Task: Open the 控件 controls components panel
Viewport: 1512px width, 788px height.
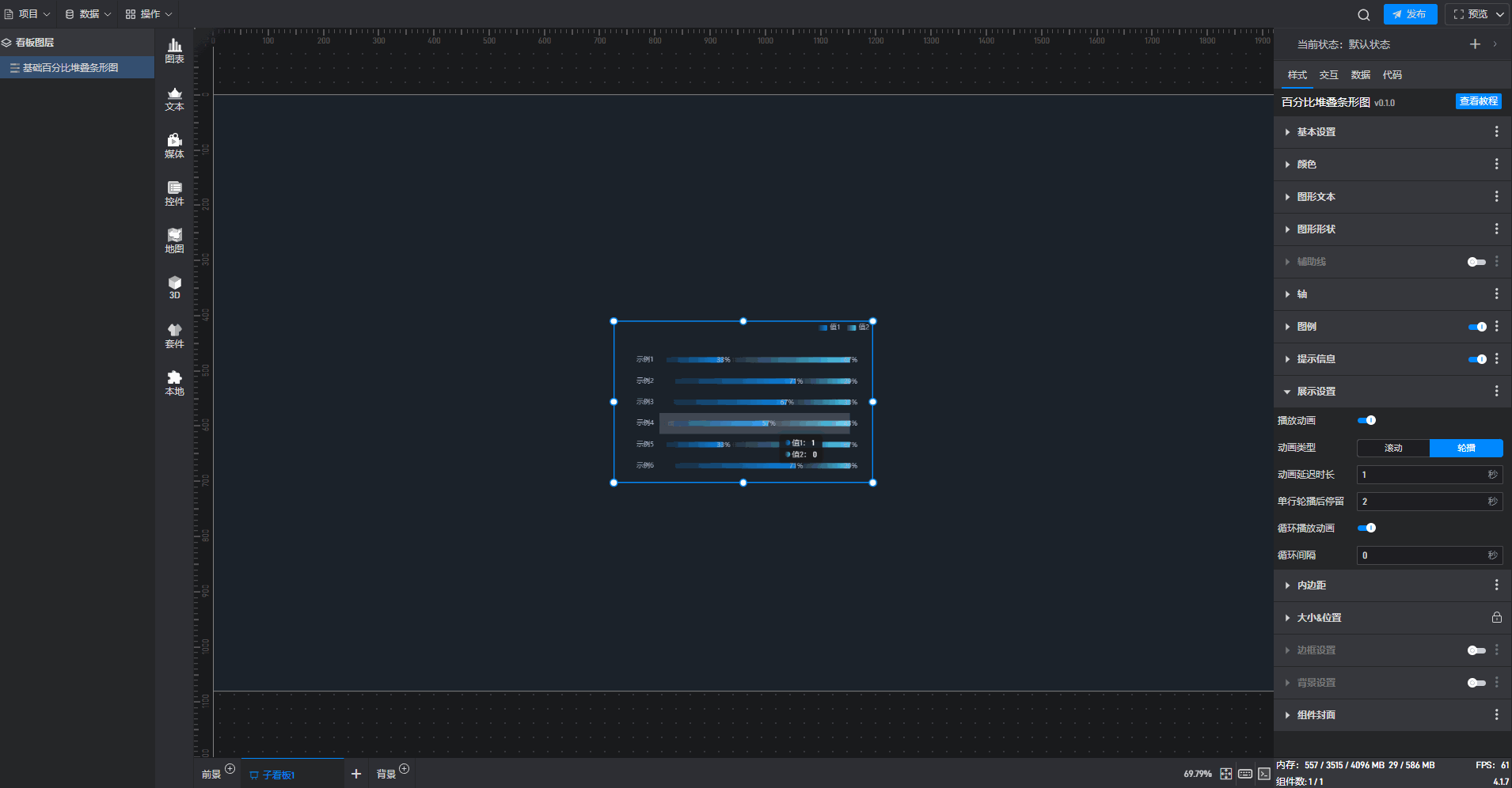Action: pos(174,193)
